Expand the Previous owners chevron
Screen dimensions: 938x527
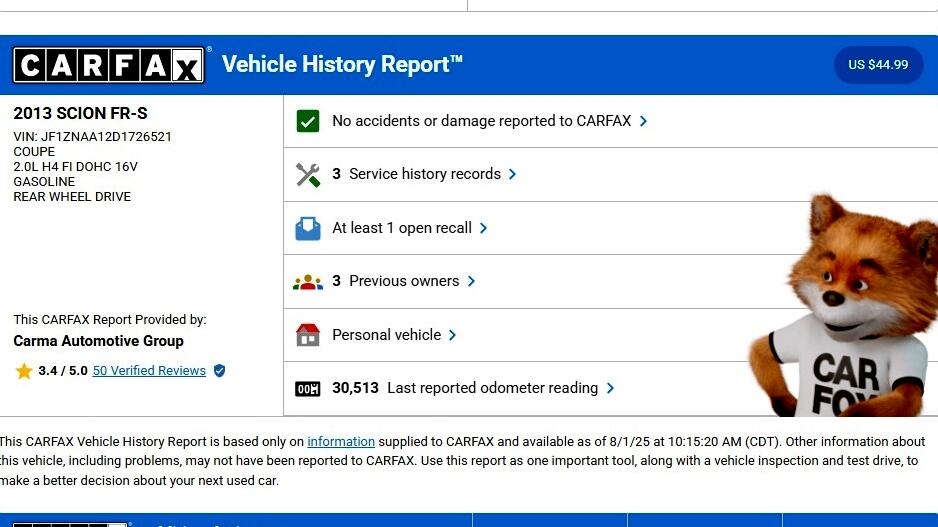click(471, 281)
